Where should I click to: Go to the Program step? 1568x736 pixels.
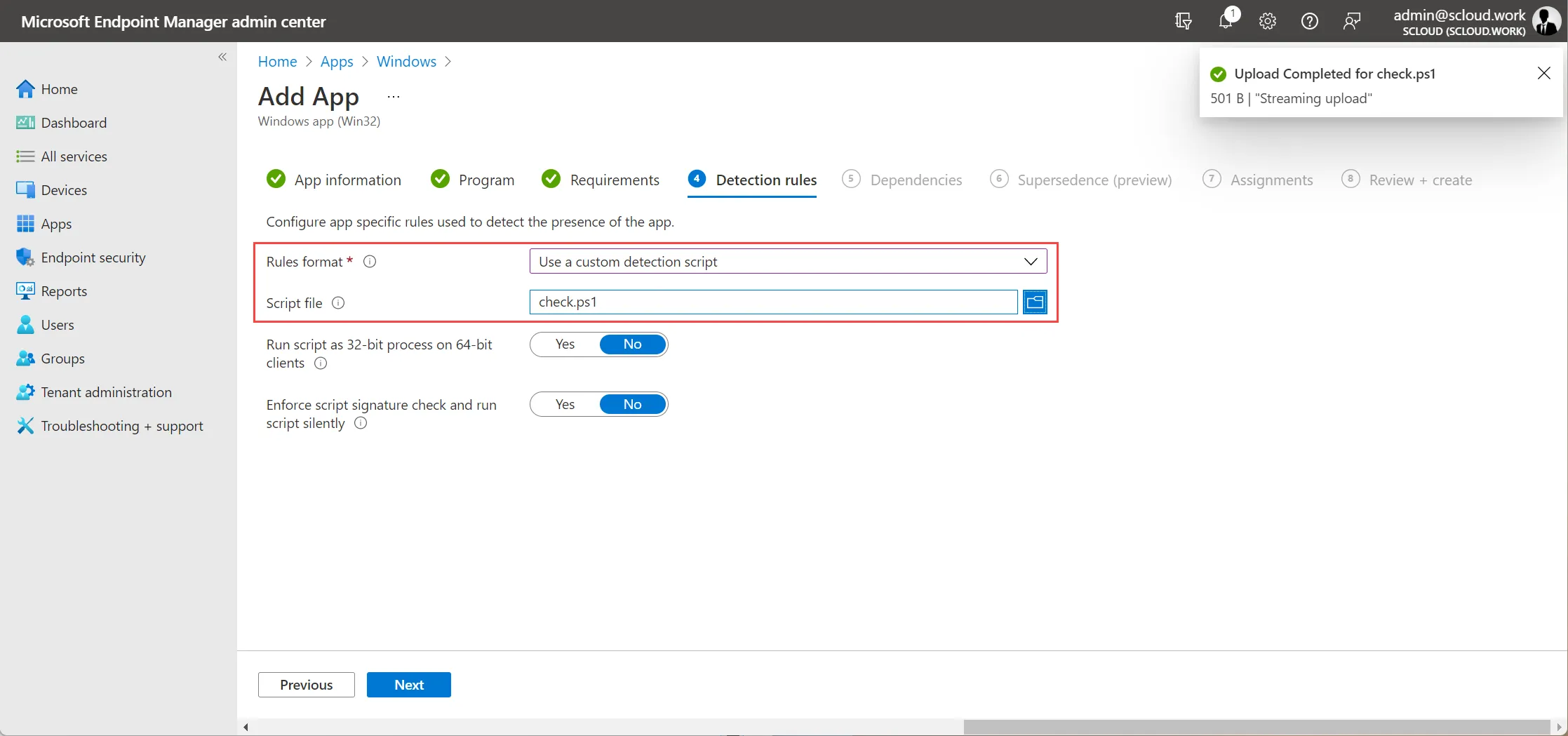(473, 180)
